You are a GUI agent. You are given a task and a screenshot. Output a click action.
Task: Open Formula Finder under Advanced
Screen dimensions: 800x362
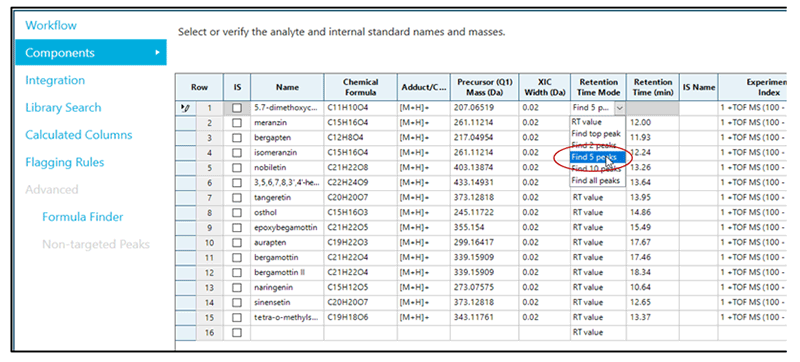(83, 217)
